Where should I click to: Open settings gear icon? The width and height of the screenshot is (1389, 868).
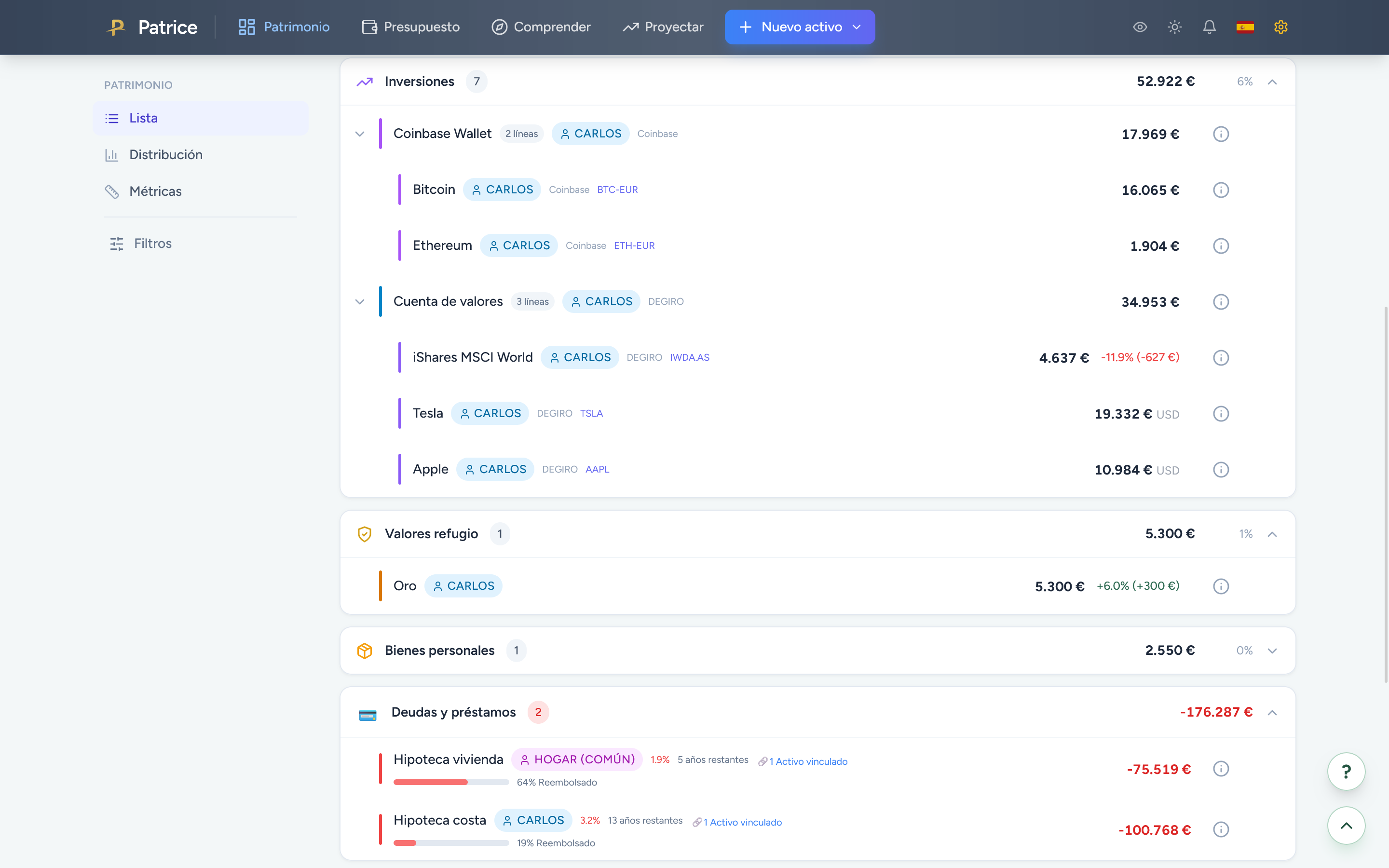[x=1280, y=27]
